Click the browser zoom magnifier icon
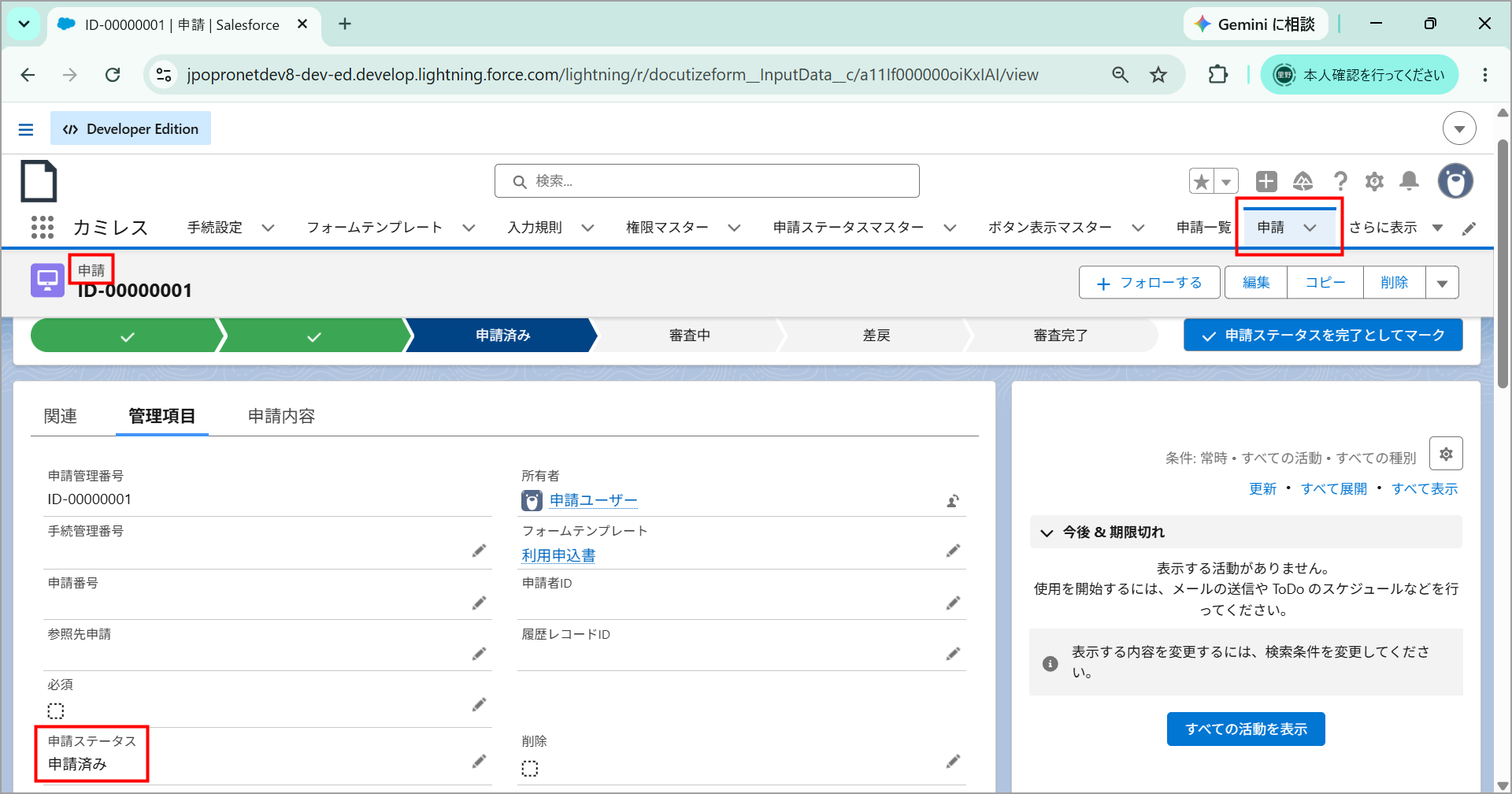 pyautogui.click(x=1120, y=75)
